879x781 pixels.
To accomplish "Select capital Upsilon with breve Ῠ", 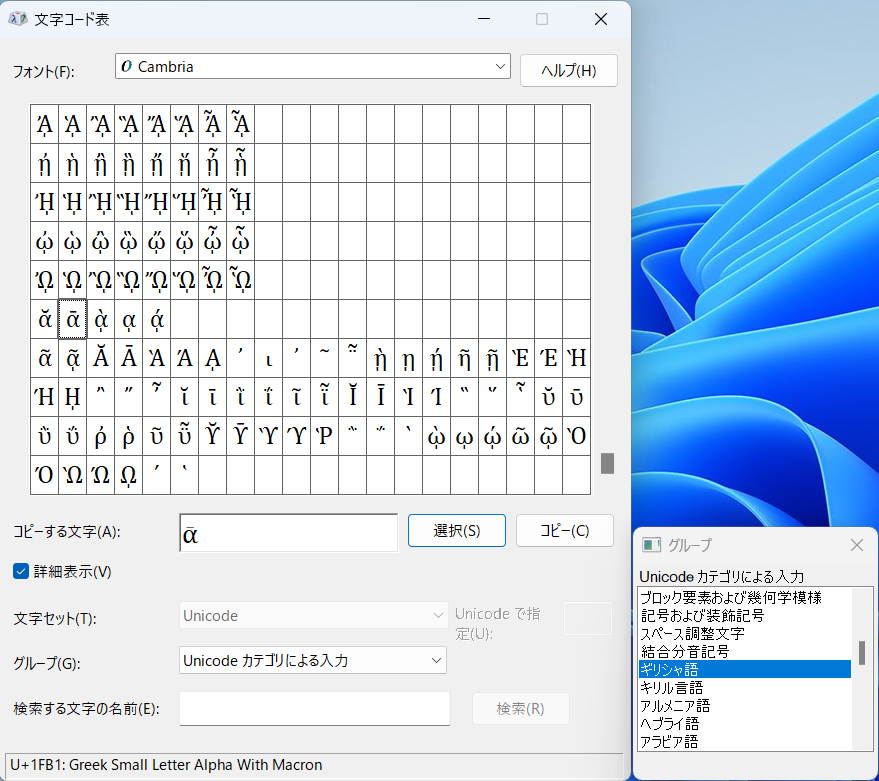I will click(x=212, y=436).
